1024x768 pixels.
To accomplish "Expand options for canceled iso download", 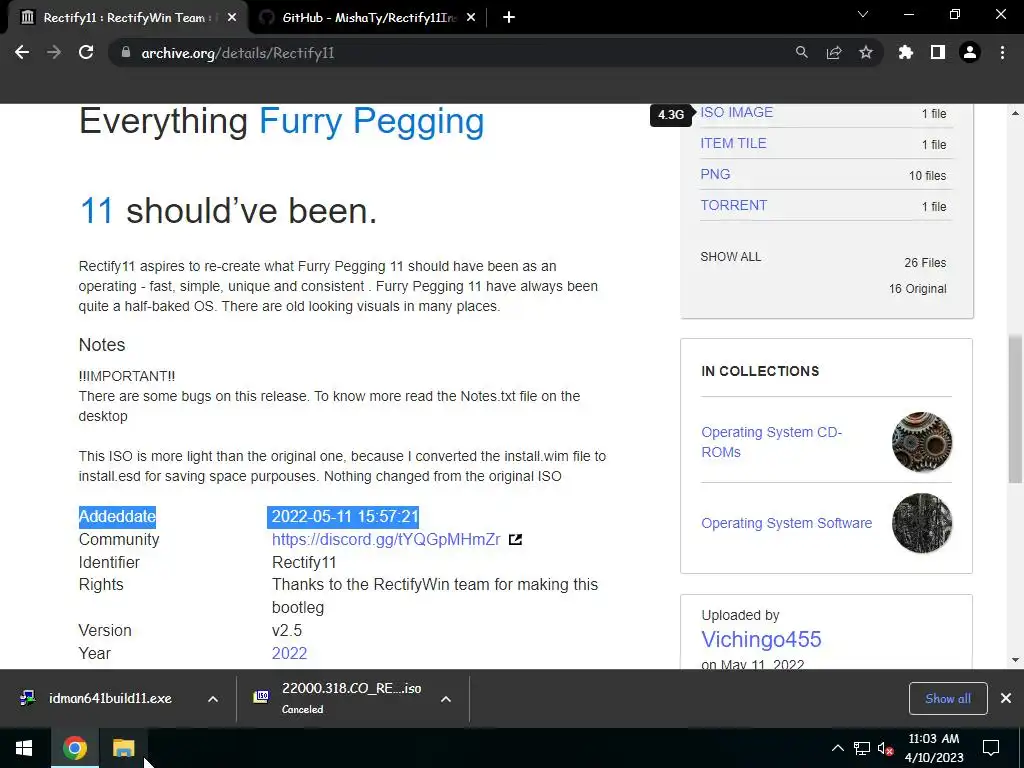I will 446,699.
